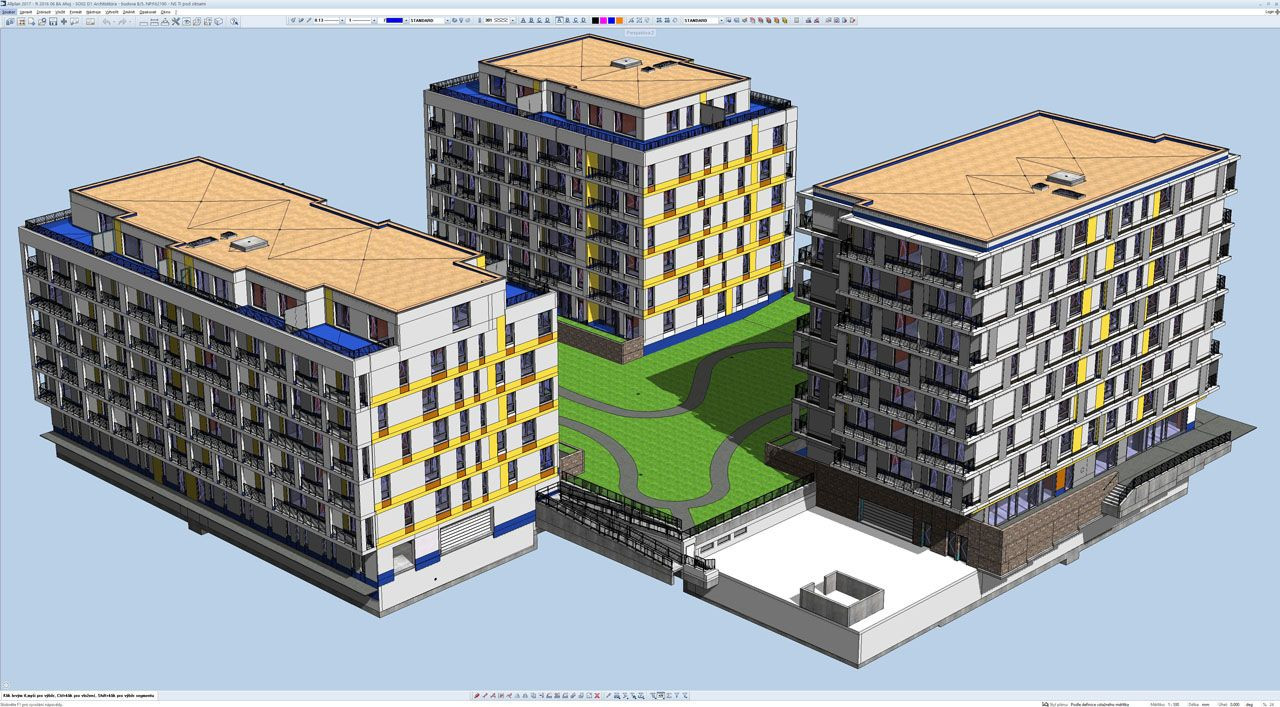
Task: Click the plus icon in the top toolbar
Action: pyautogui.click(x=64, y=21)
